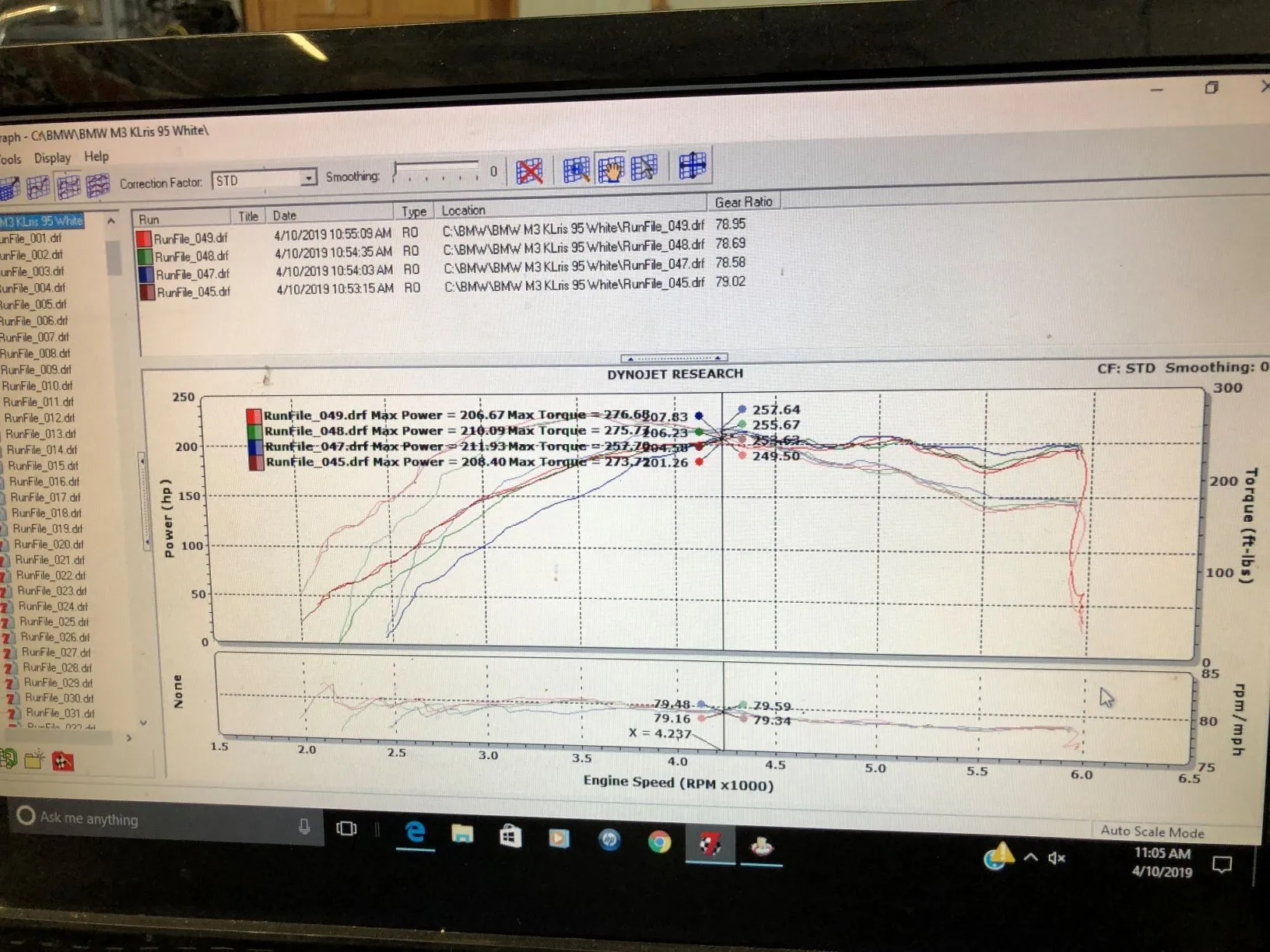Click the blue crosshair cursor tool icon
1270x952 pixels.
pyautogui.click(x=692, y=166)
